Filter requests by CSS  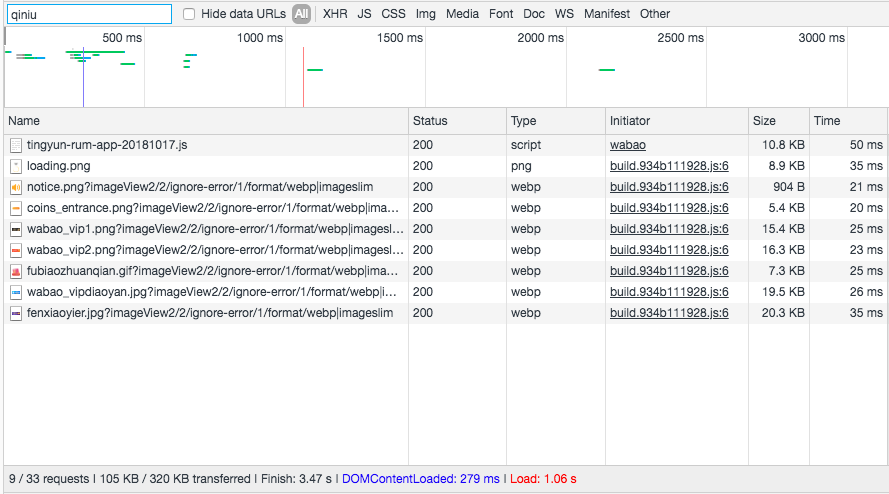click(393, 14)
